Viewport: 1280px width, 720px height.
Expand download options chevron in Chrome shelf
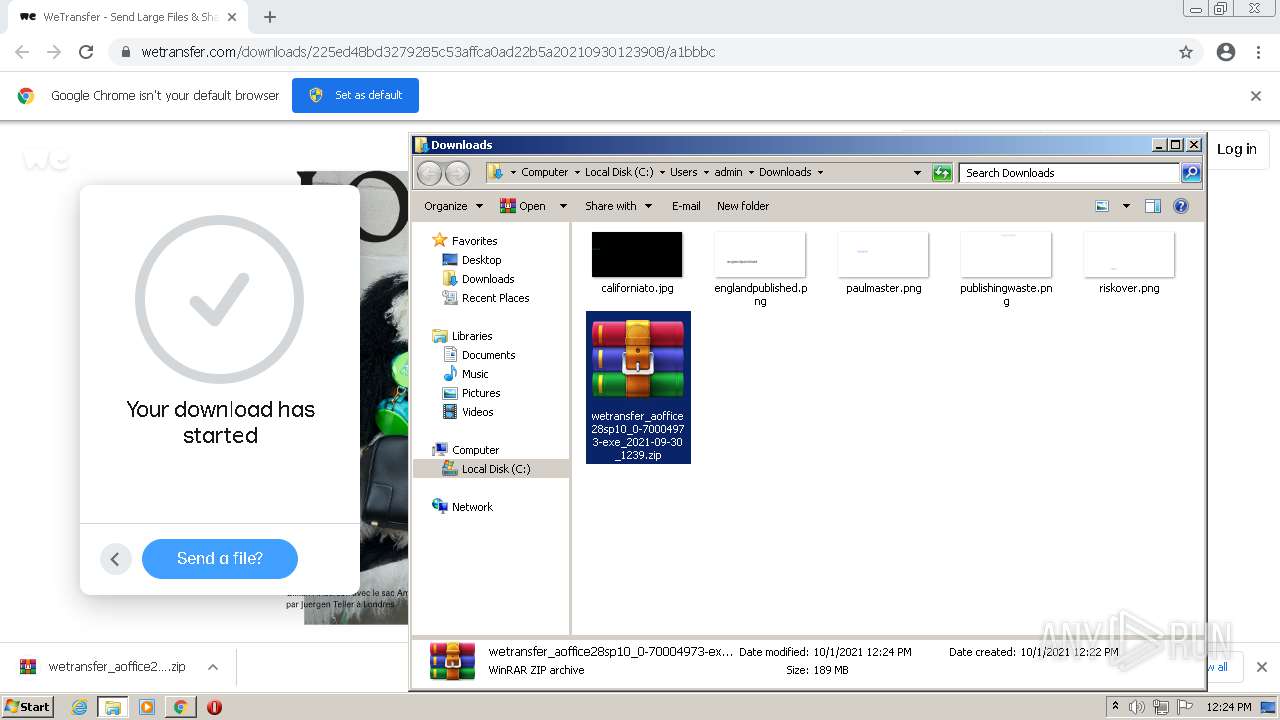click(212, 667)
